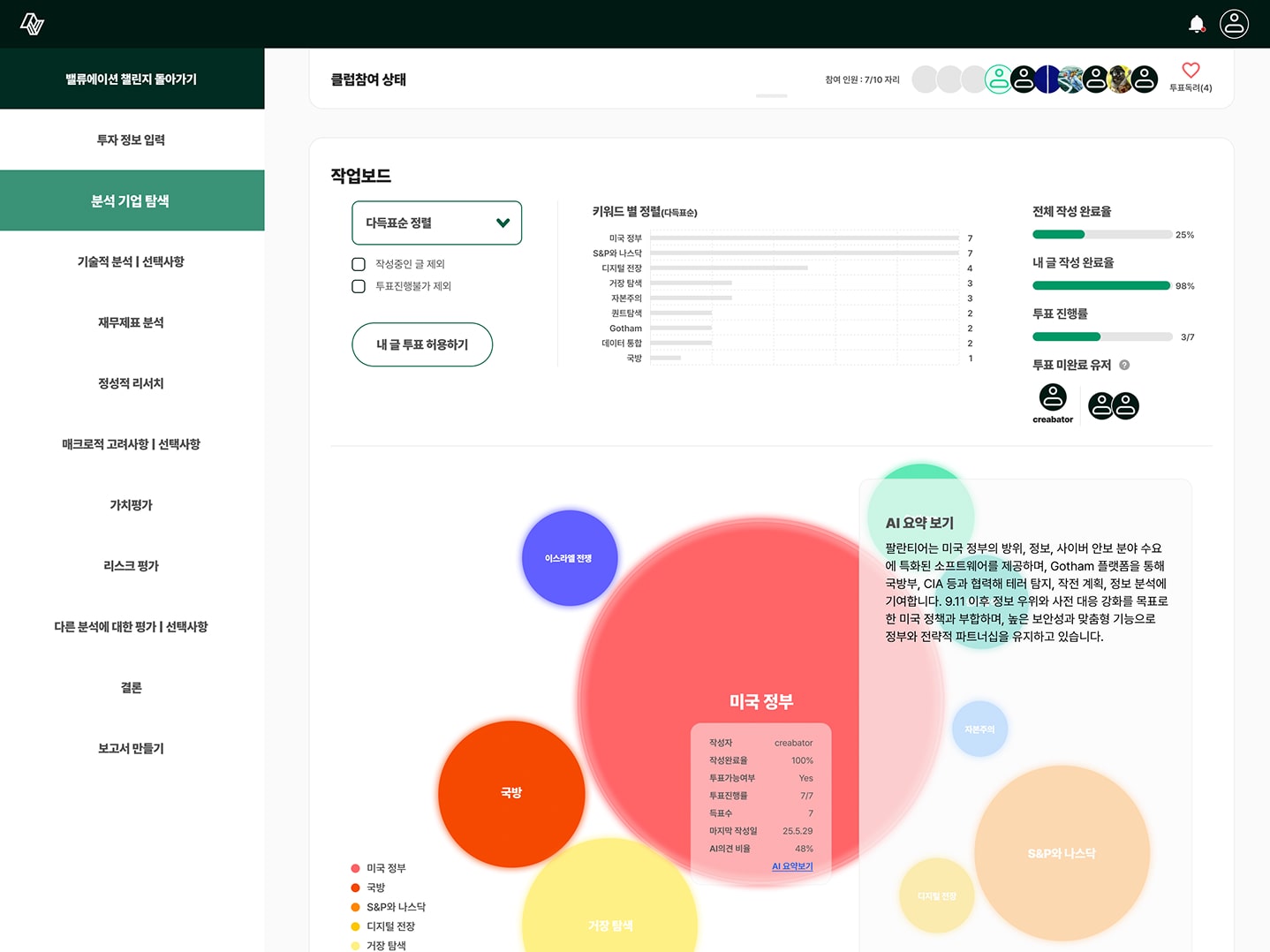This screenshot has height=952, width=1270.
Task: Select 분석 기업 탐색 sidebar item
Action: pyautogui.click(x=132, y=200)
